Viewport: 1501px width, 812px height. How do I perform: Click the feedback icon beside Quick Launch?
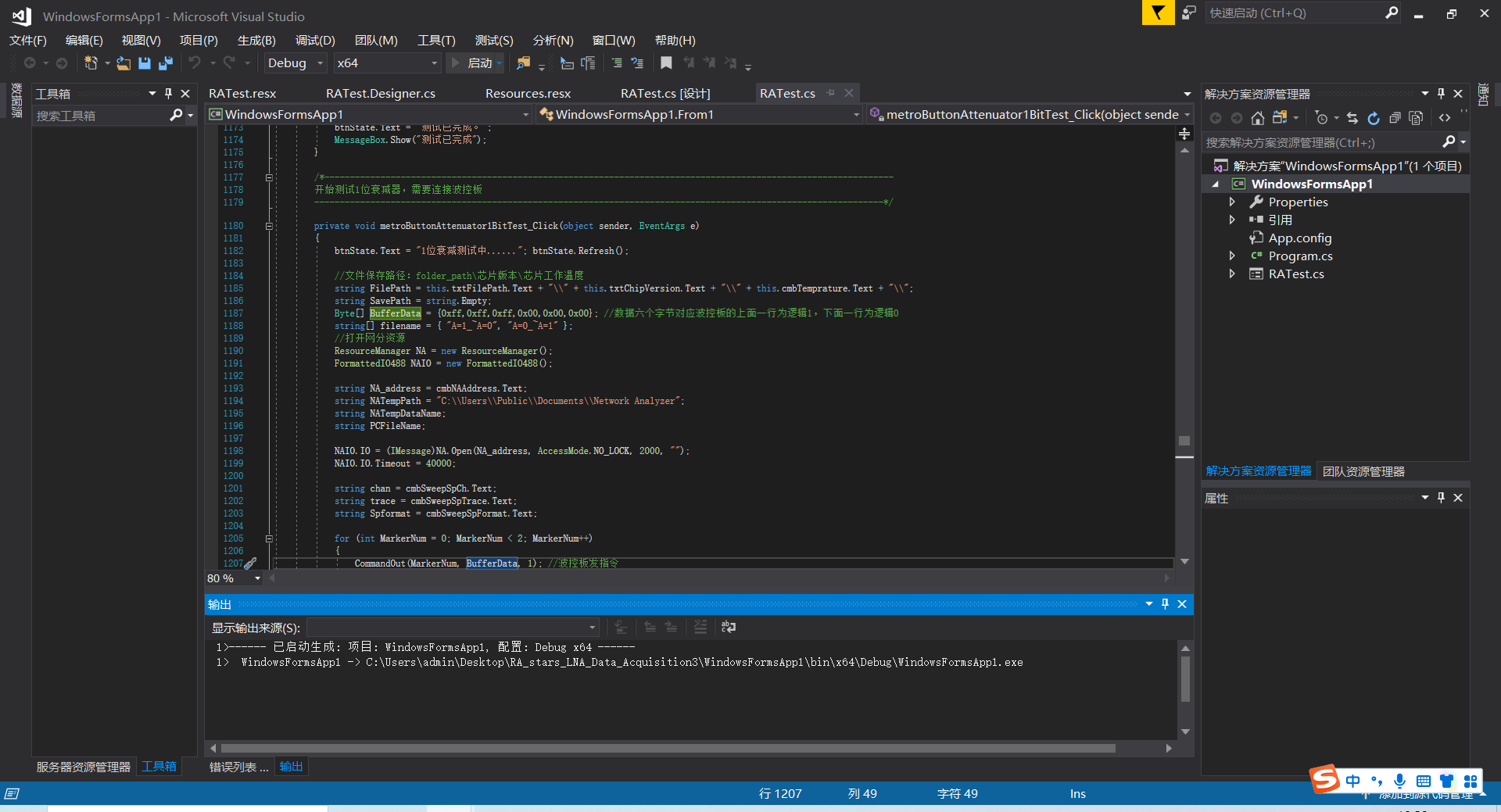point(1189,13)
